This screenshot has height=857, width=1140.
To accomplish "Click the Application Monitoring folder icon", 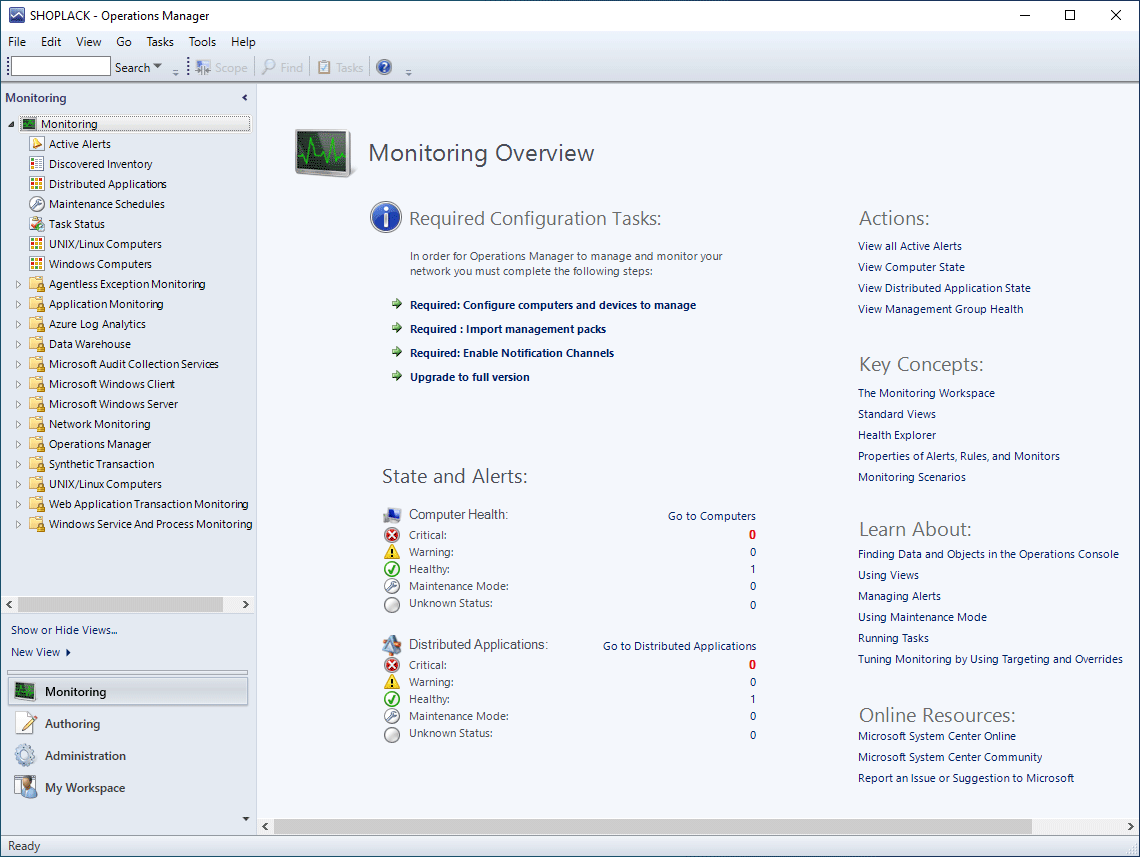I will pos(36,304).
